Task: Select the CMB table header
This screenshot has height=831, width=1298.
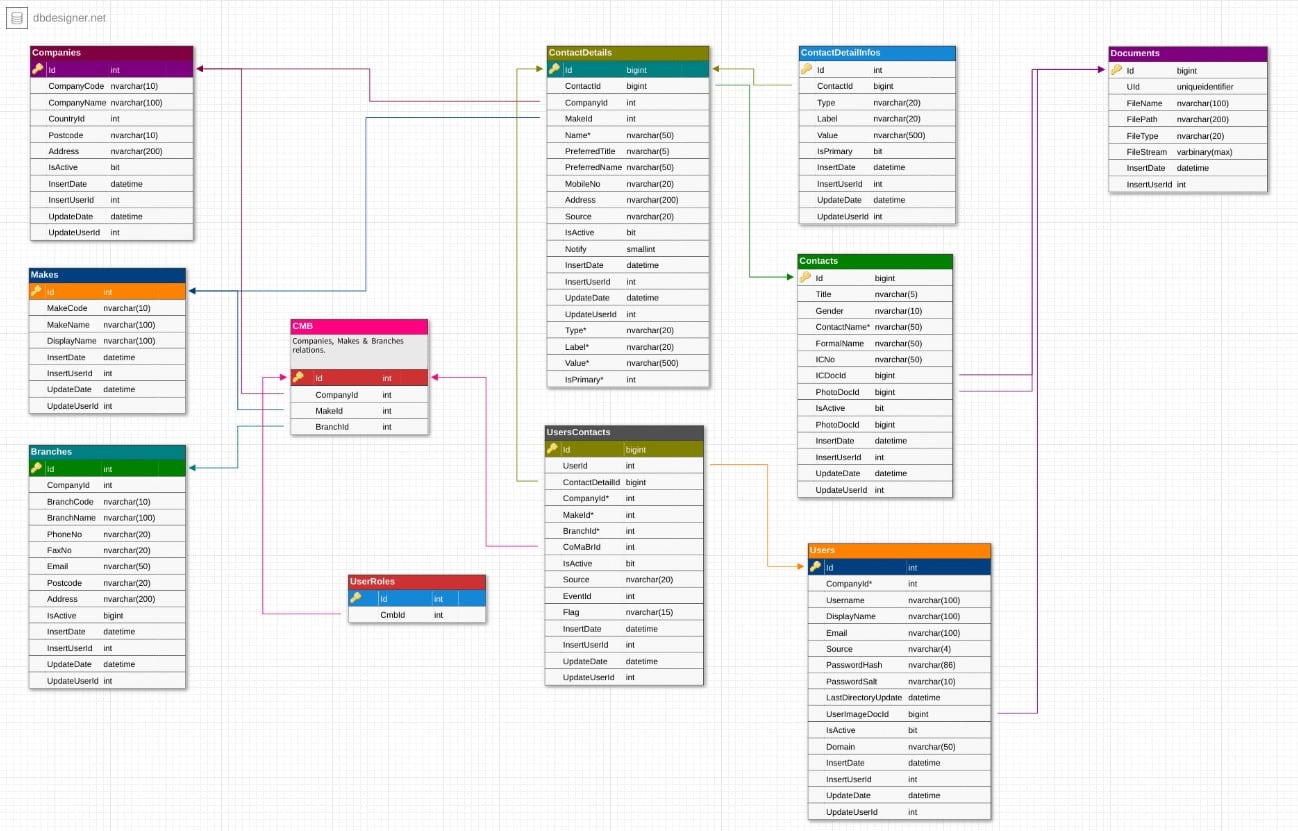Action: coord(359,326)
